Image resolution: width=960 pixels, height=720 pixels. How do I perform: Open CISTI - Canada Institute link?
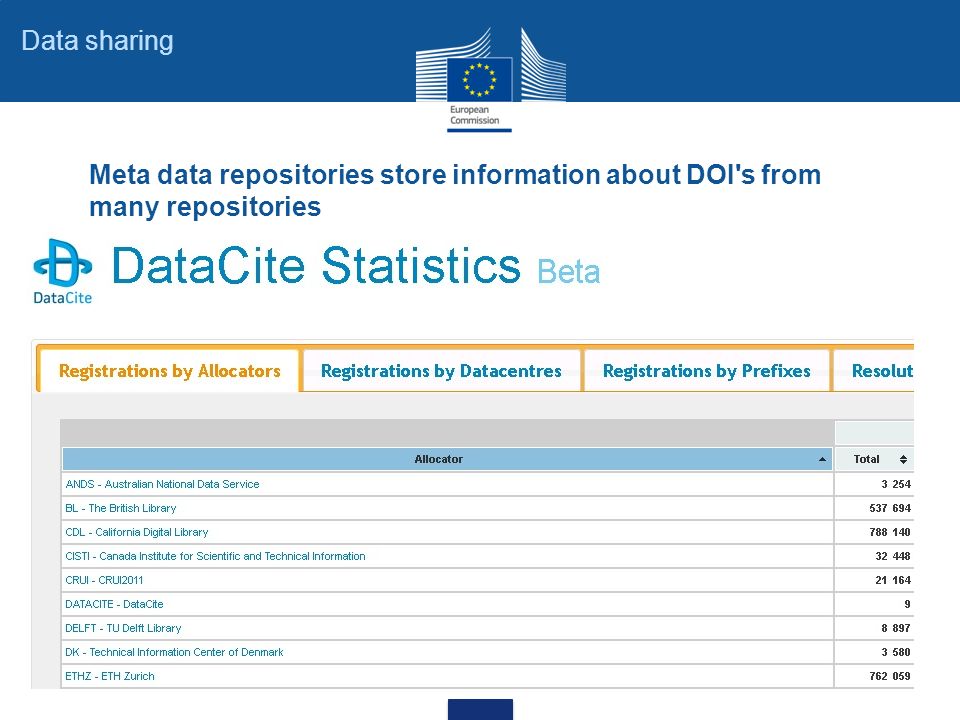pos(216,556)
